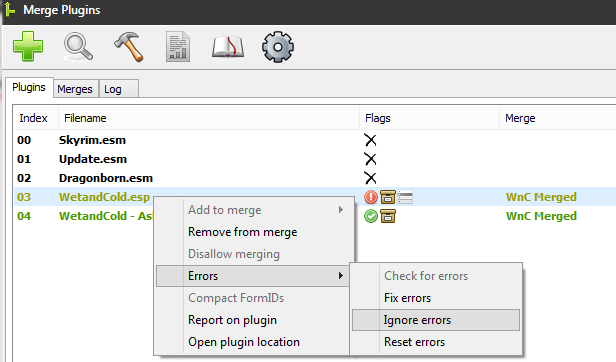Sort by the Merge column header
Image resolution: width=616 pixels, height=362 pixels.
pos(558,118)
